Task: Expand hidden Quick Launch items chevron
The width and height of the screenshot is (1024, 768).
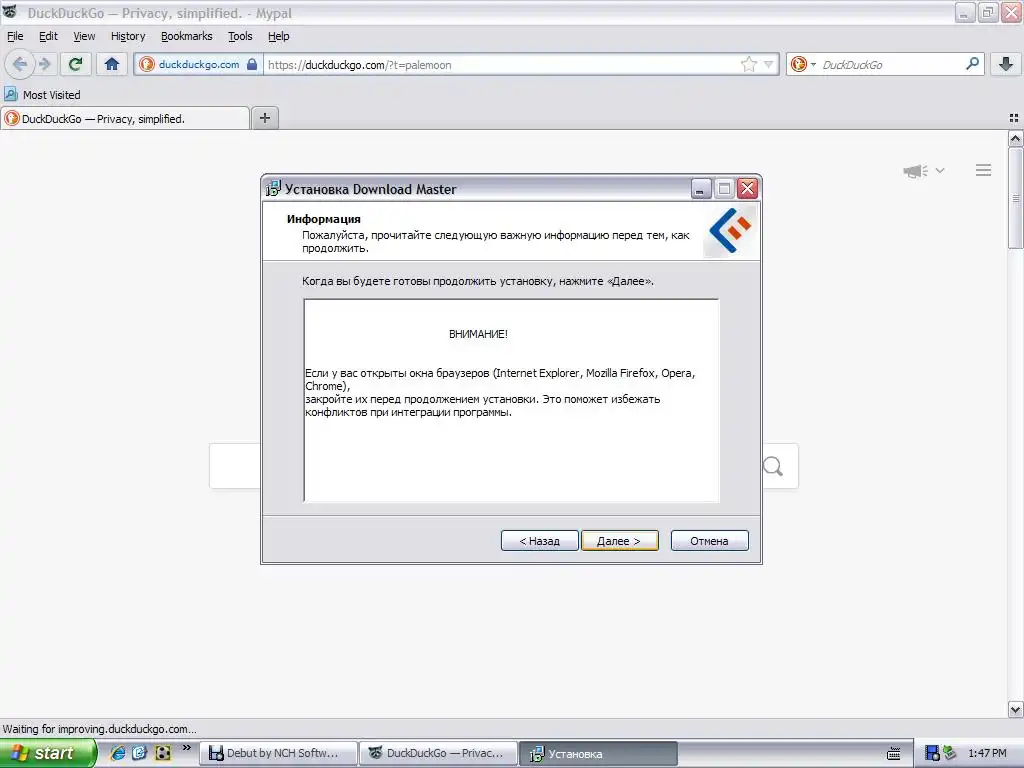Action: [187, 748]
